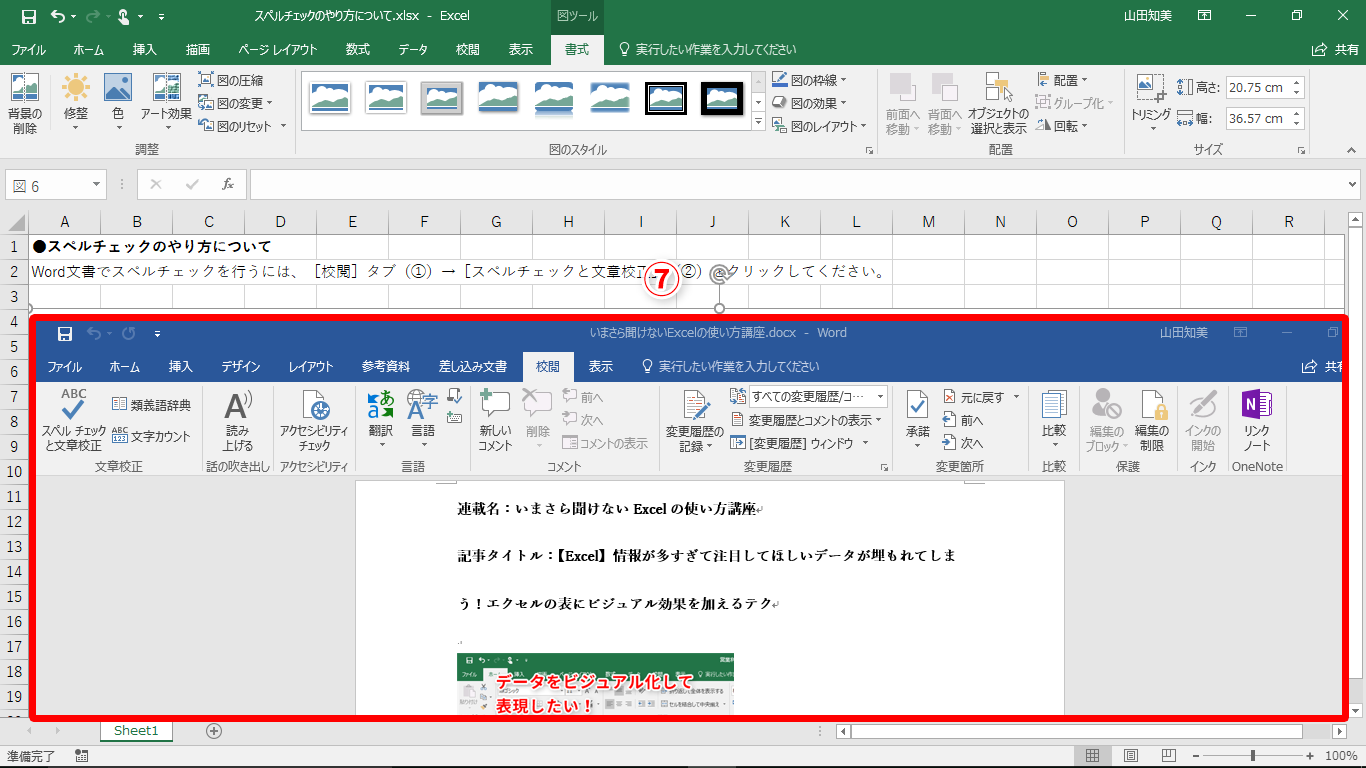Compress pictures with 図の圧縮
The width and height of the screenshot is (1366, 768).
pyautogui.click(x=231, y=80)
